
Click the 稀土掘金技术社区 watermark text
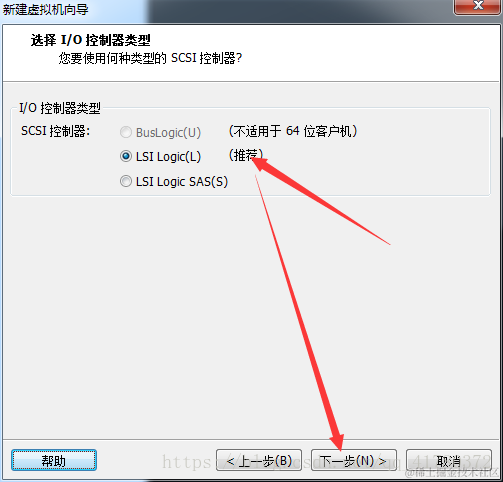tap(452, 473)
